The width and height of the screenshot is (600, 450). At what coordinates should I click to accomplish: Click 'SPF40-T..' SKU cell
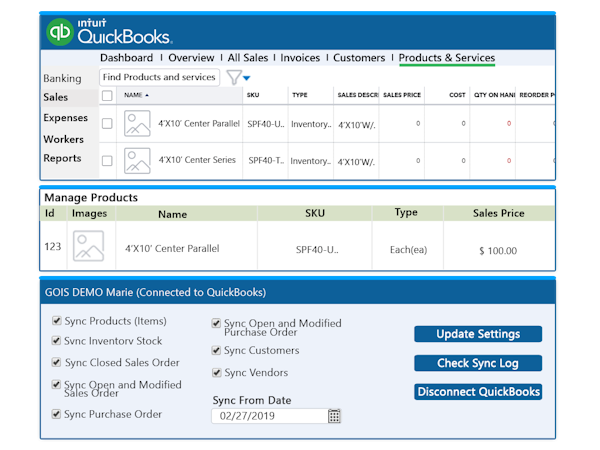[266, 161]
